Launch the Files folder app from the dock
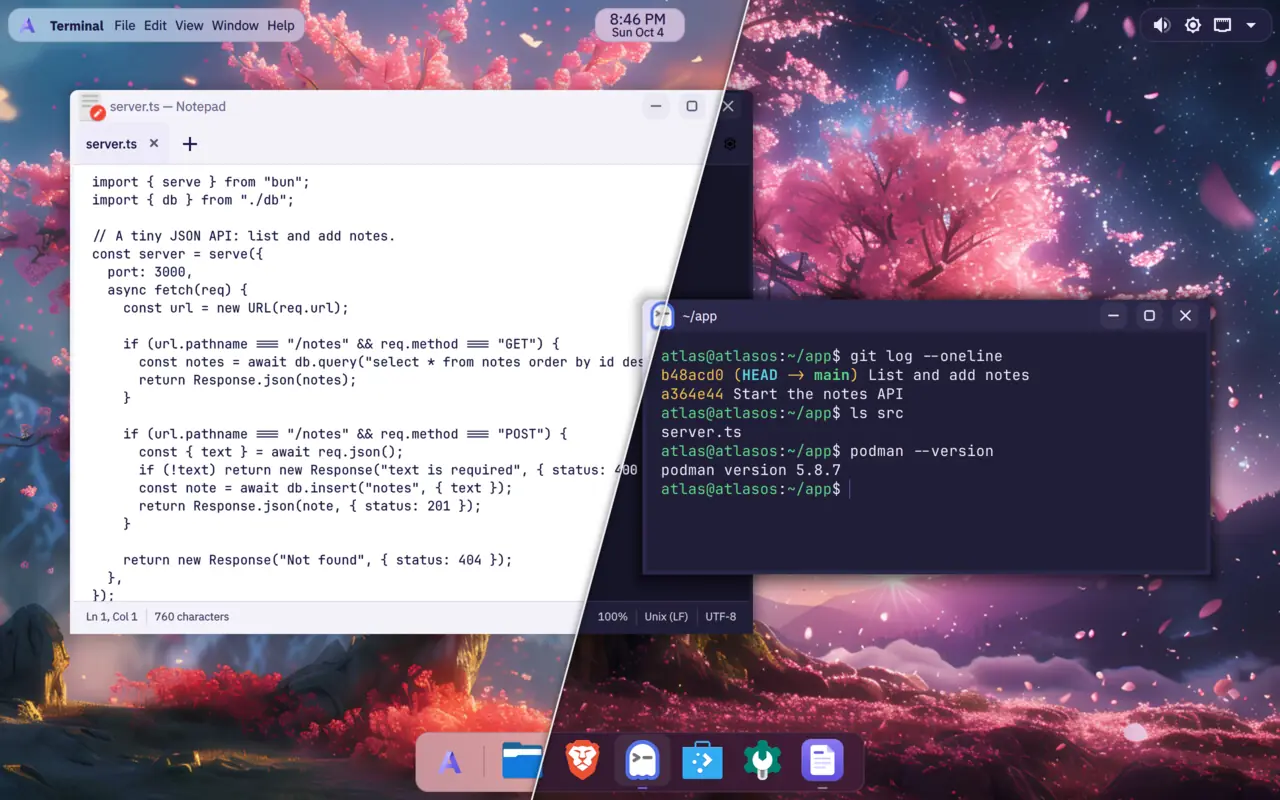 tap(522, 762)
